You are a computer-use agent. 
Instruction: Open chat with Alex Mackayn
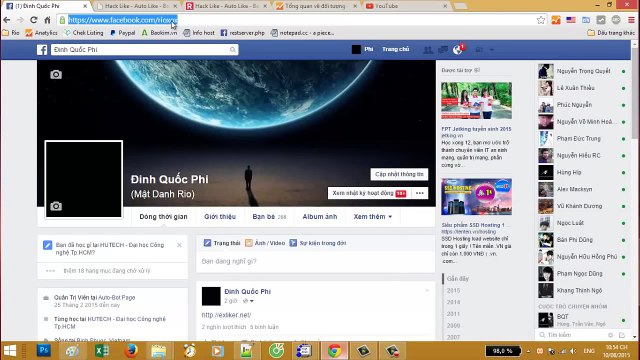[x=582, y=189]
